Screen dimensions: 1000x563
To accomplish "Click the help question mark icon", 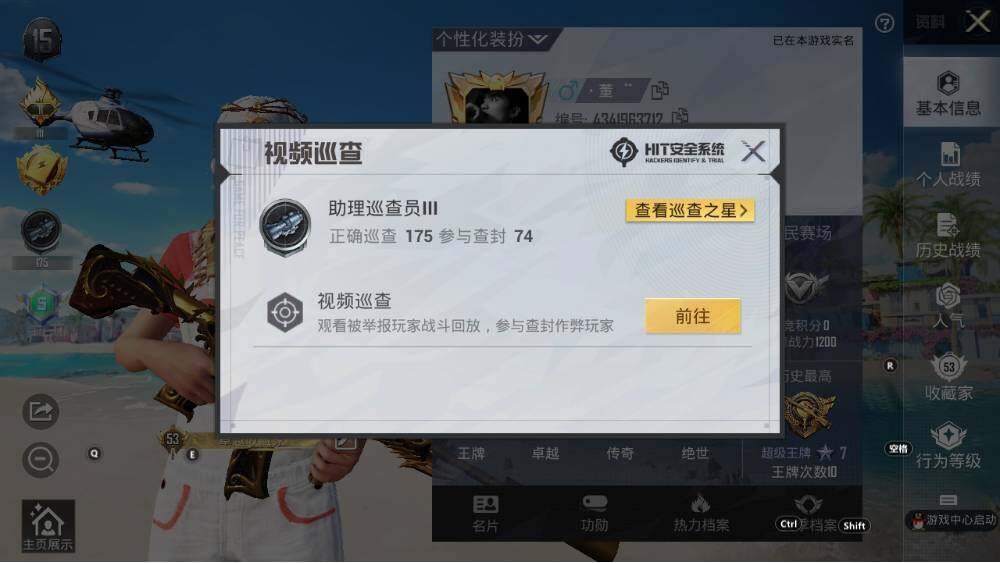I will click(884, 24).
